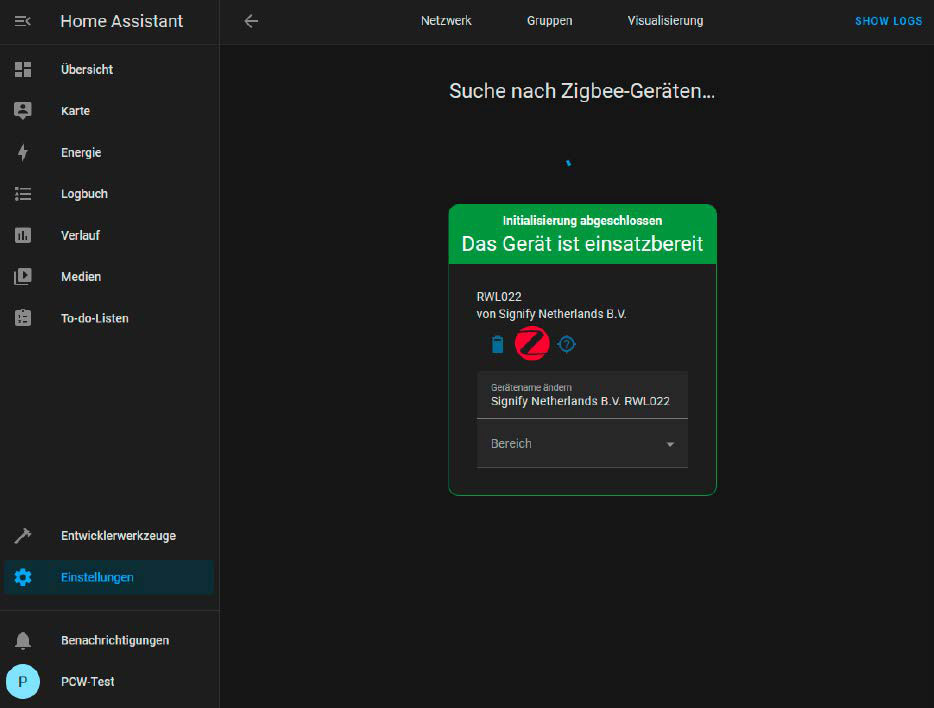Open the Medien sidebar icon
Screen dimensions: 934x708
tap(22, 276)
